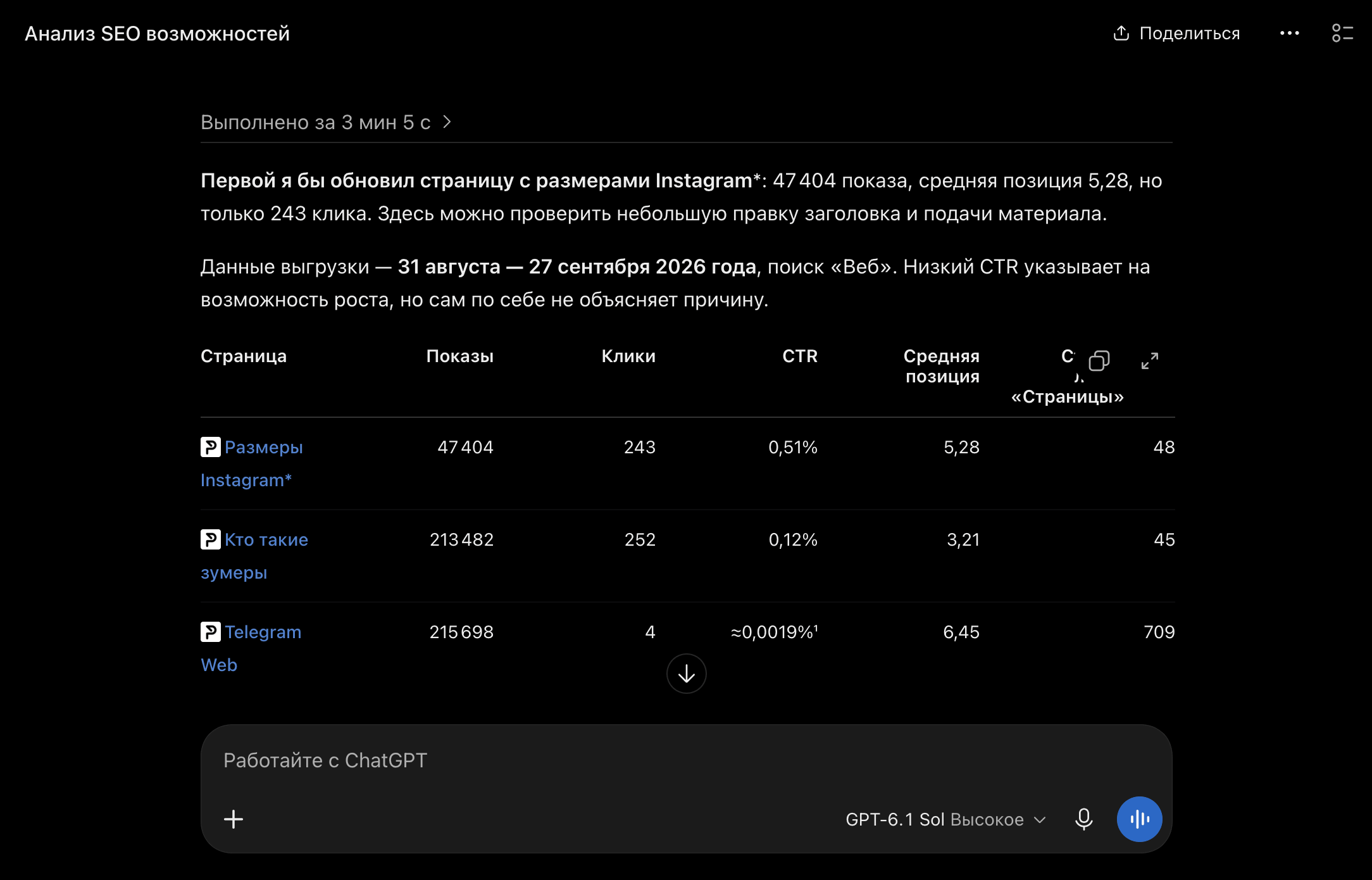The image size is (1372, 880).
Task: Click the '0,12%' CTR cell
Action: click(x=793, y=539)
